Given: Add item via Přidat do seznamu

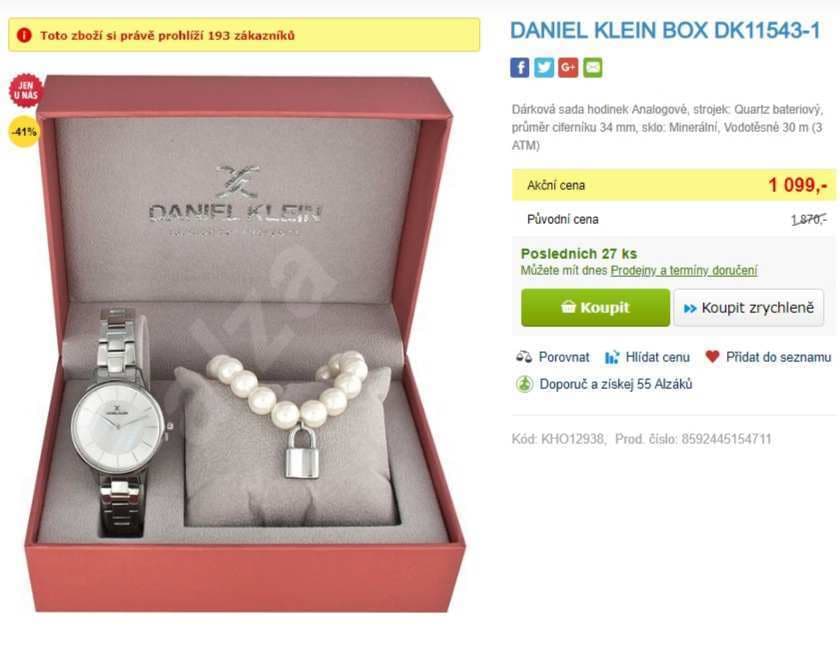Looking at the screenshot, I should tap(778, 357).
